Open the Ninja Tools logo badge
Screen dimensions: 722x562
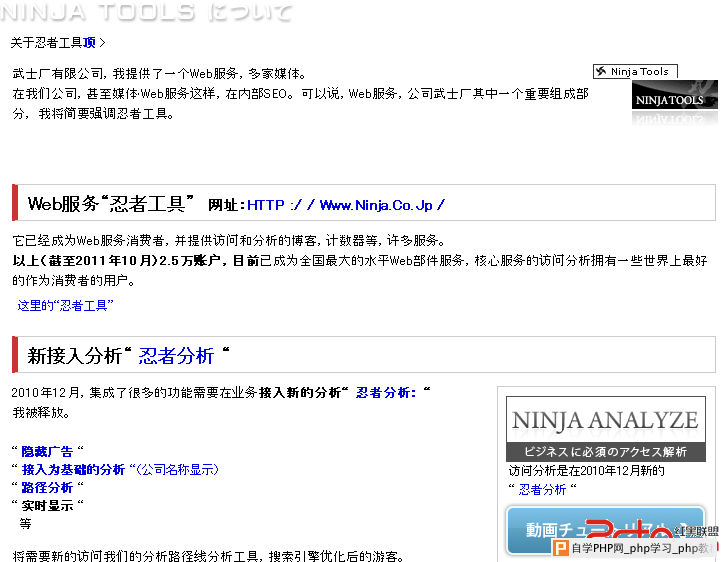click(x=635, y=72)
